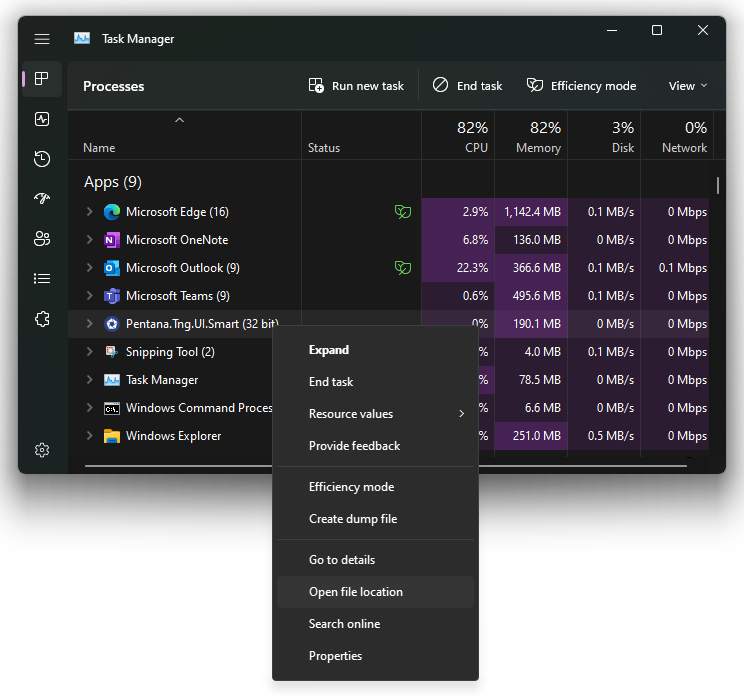Image resolution: width=744 pixels, height=696 pixels.
Task: Click the 6.8% CPU cell
Action: tap(458, 240)
